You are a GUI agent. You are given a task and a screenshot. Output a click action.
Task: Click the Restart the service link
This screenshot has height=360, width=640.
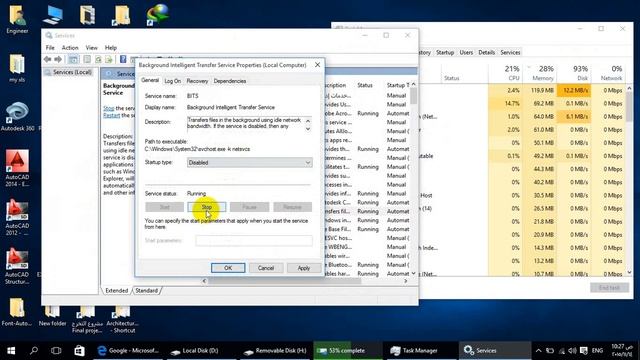(x=111, y=116)
